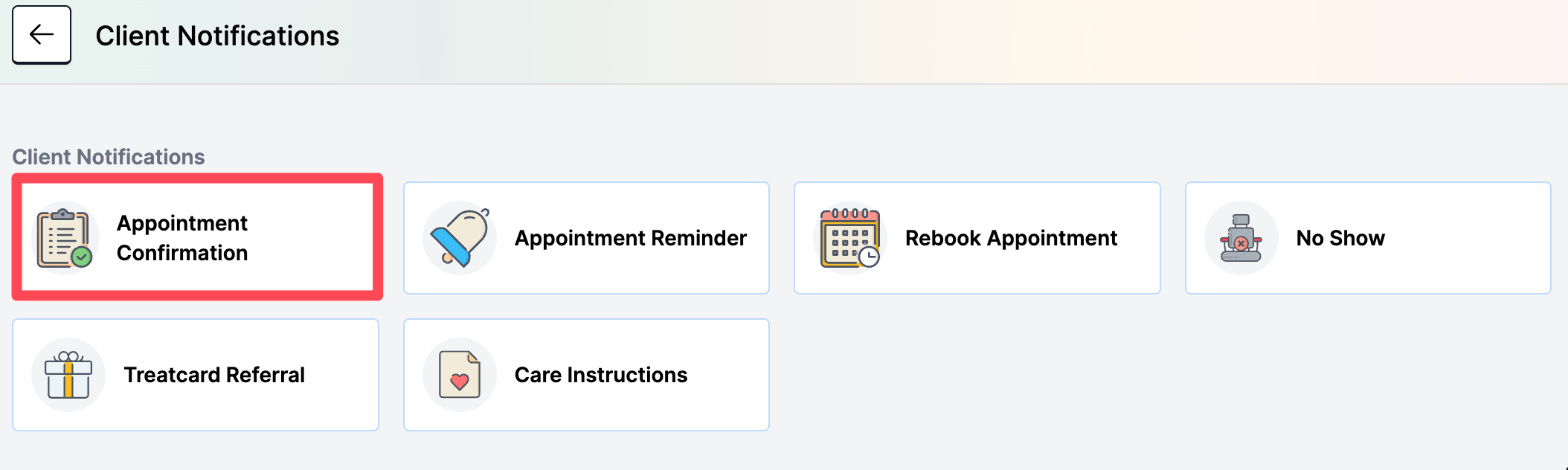Click the No Show chair icon

pos(1241,238)
